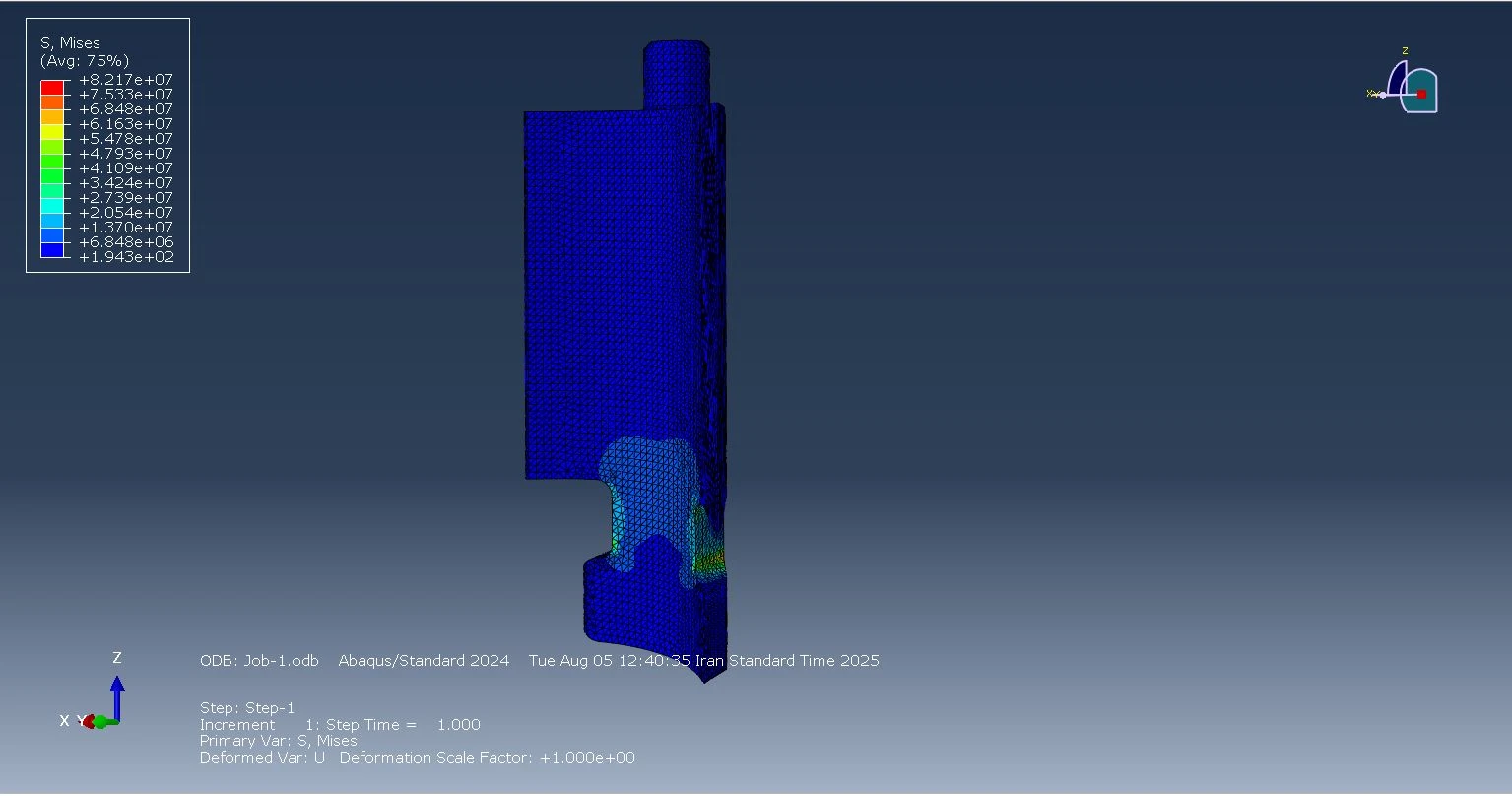1512x796 pixels.
Task: Click the Increment Step Time annotation line
Action: tap(340, 725)
